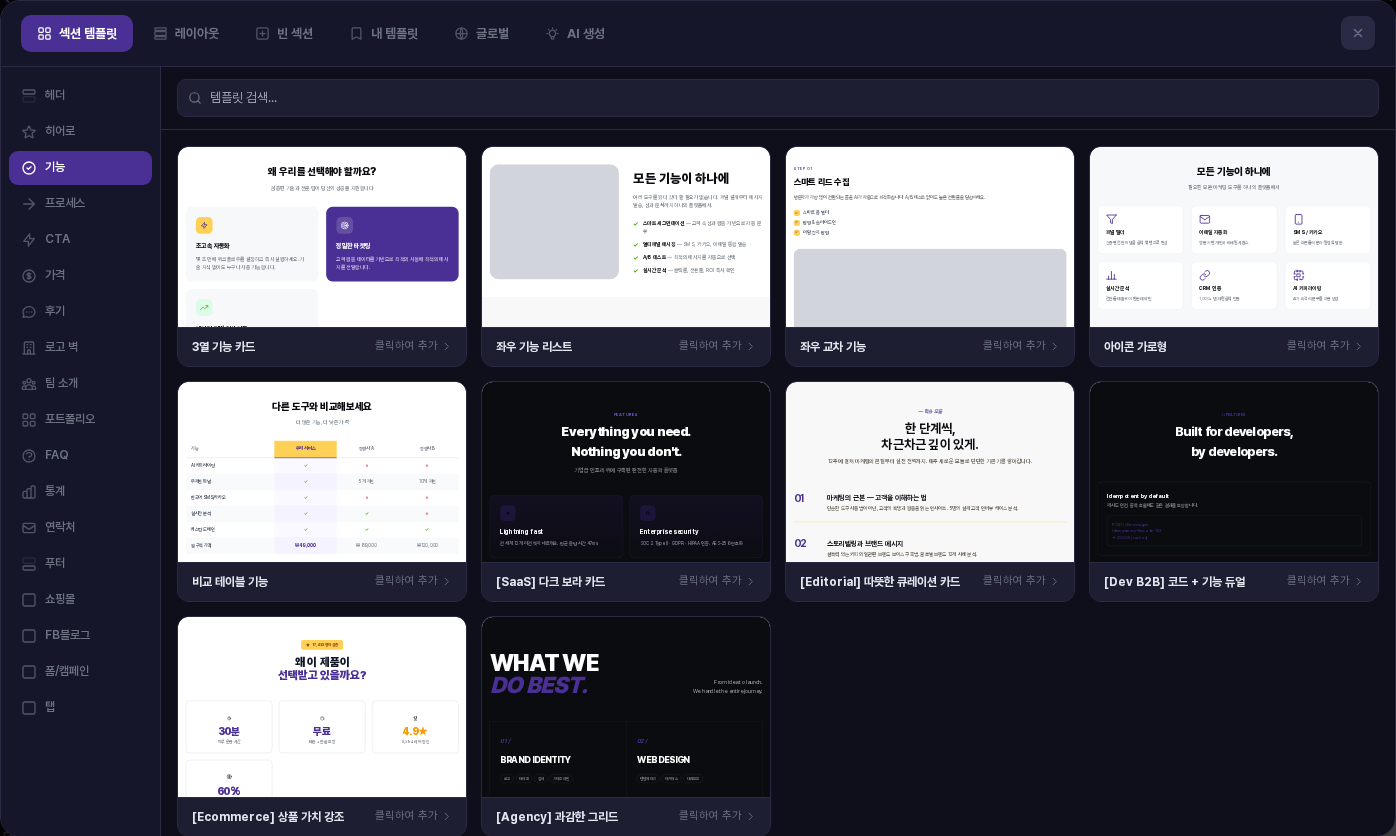Choose the [SaaS] 다크 보라 카드 thumbnail
Viewport: 1396px width, 836px height.
pos(626,472)
